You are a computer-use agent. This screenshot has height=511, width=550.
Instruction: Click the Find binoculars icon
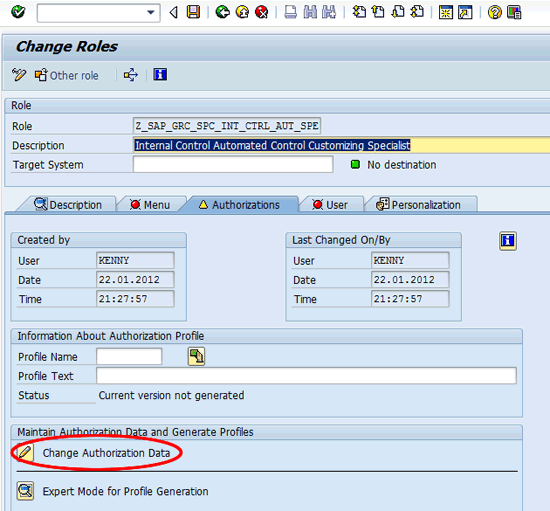click(310, 12)
